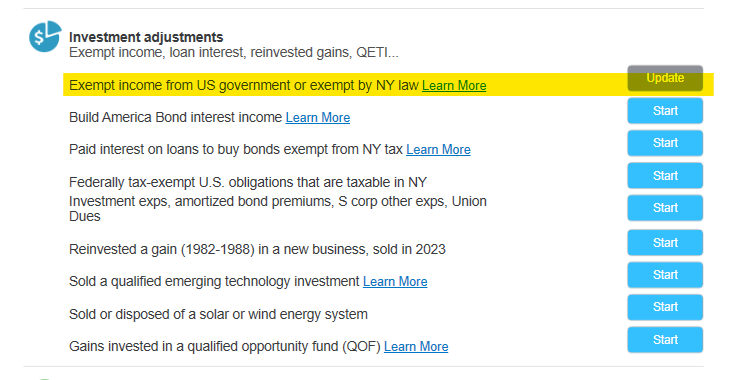Start reinvested gain 1982-1988 entry
744x380 pixels.
coord(665,242)
